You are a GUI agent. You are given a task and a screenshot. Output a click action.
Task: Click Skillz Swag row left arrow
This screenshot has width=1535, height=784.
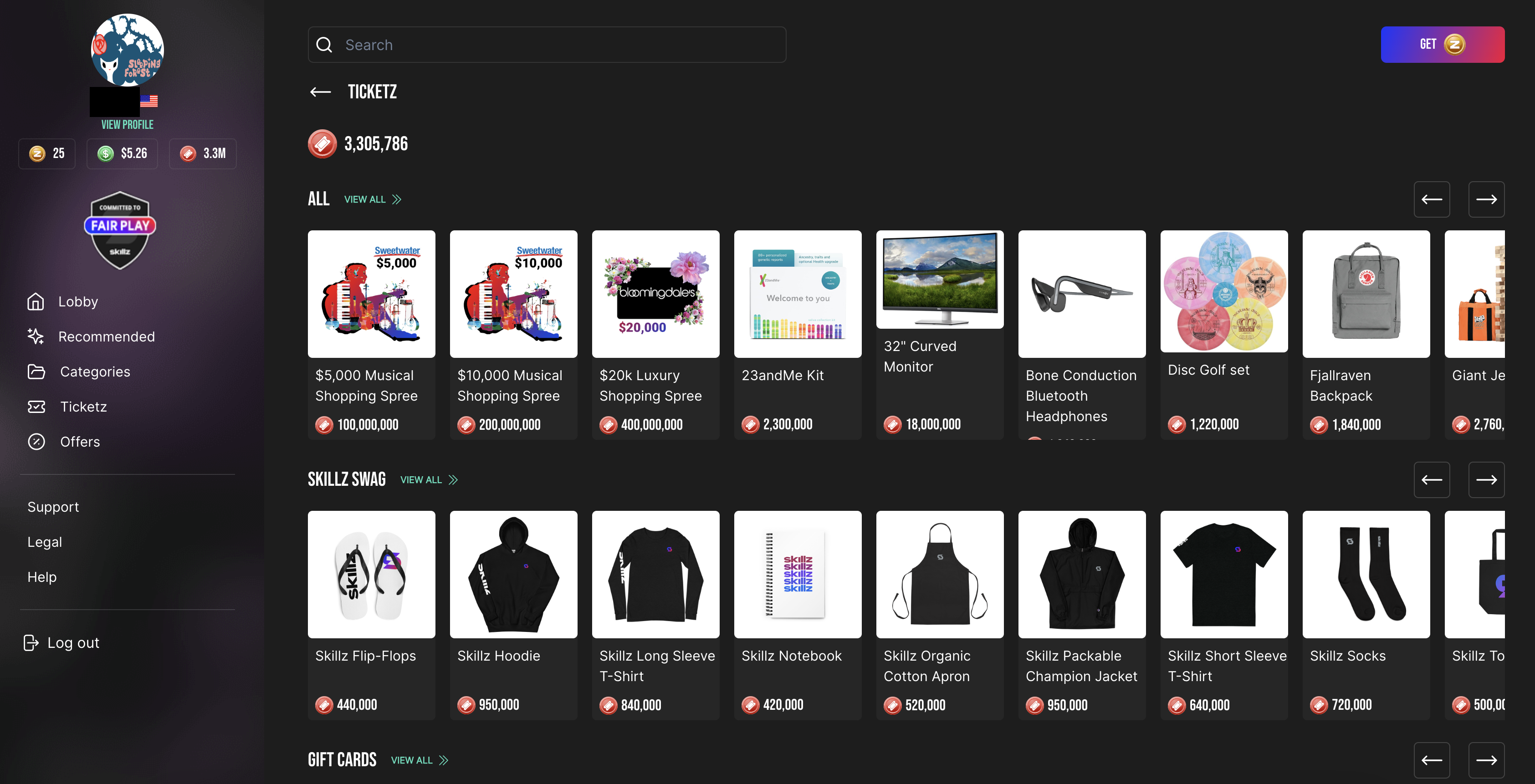tap(1431, 480)
